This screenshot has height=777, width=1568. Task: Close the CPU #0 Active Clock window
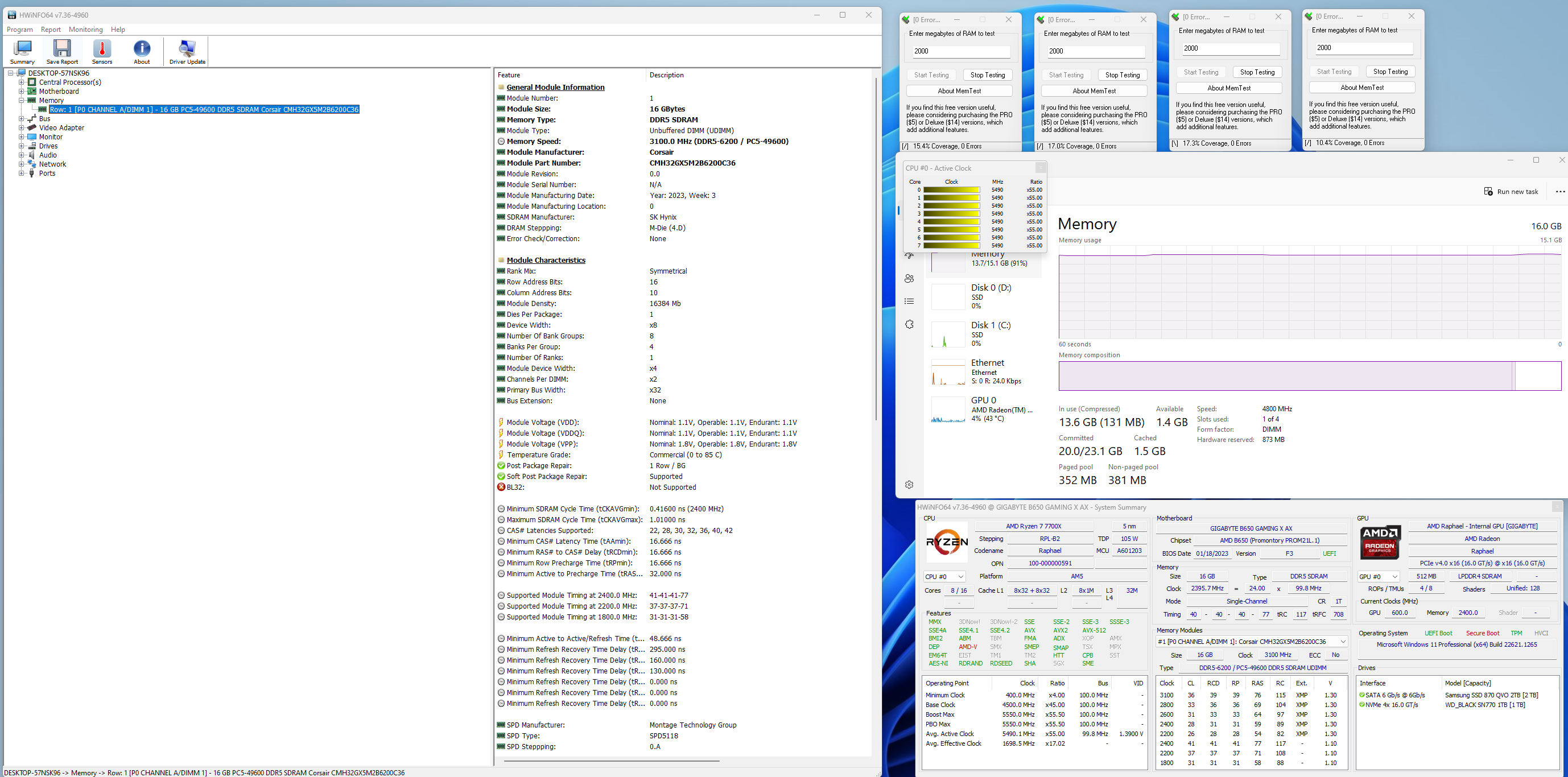tap(1040, 167)
